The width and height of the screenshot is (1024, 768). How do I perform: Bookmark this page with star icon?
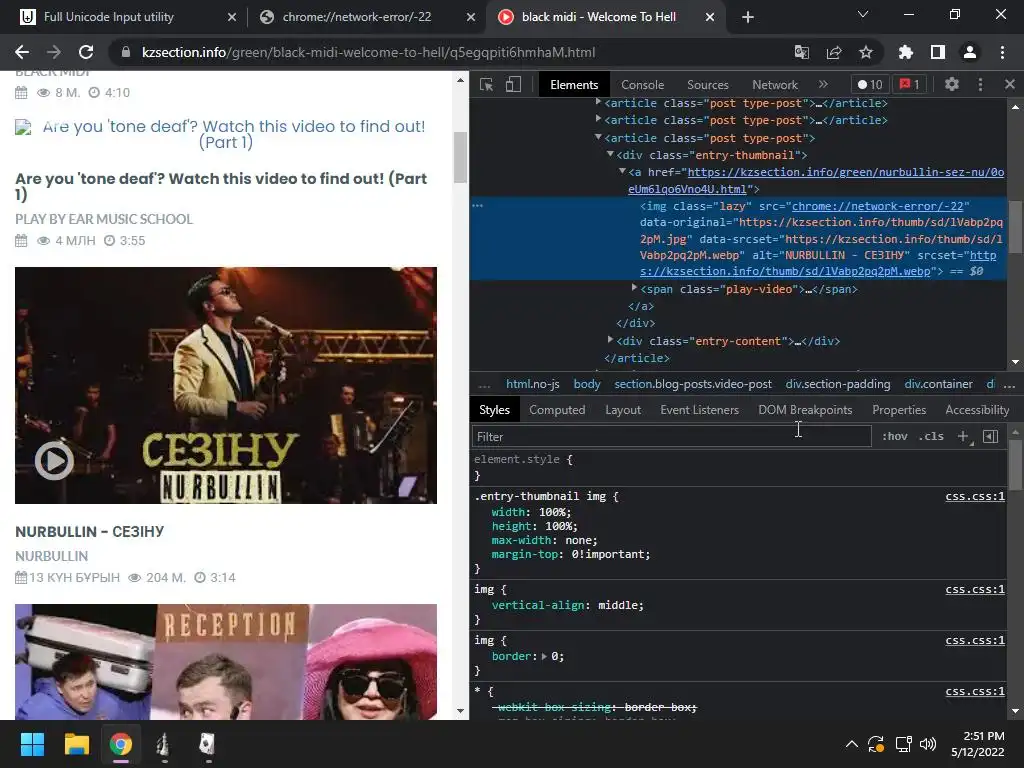pyautogui.click(x=865, y=52)
